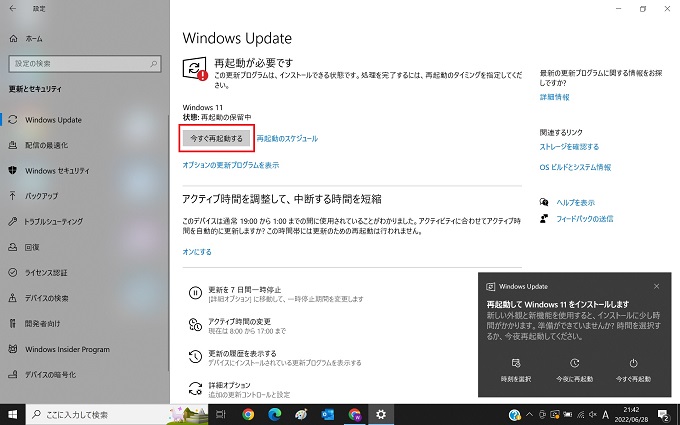Image resolution: width=680 pixels, height=425 pixels.
Task: Select 詳細オプション option
Action: click(x=239, y=389)
